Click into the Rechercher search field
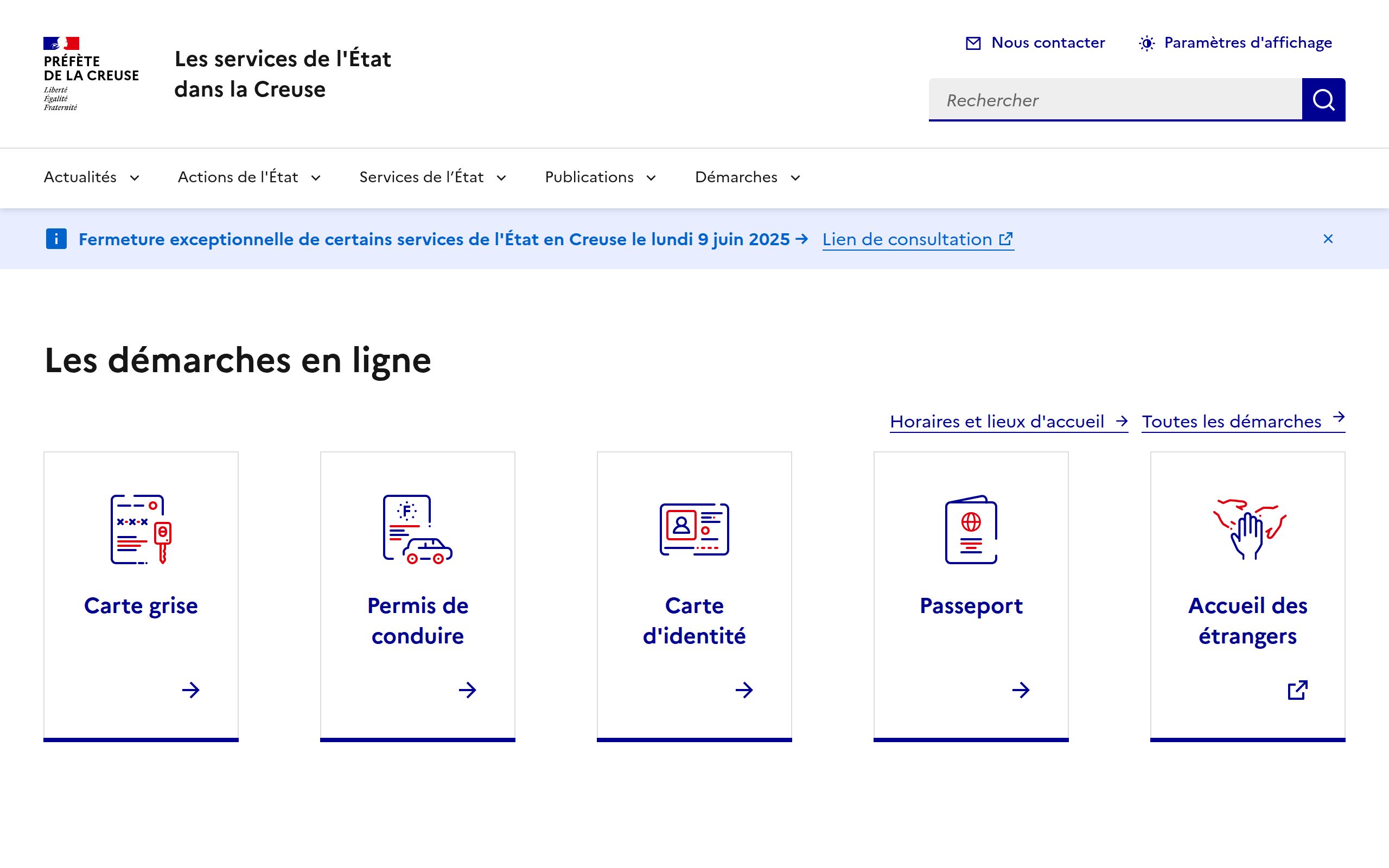Image resolution: width=1389 pixels, height=868 pixels. (x=1114, y=100)
